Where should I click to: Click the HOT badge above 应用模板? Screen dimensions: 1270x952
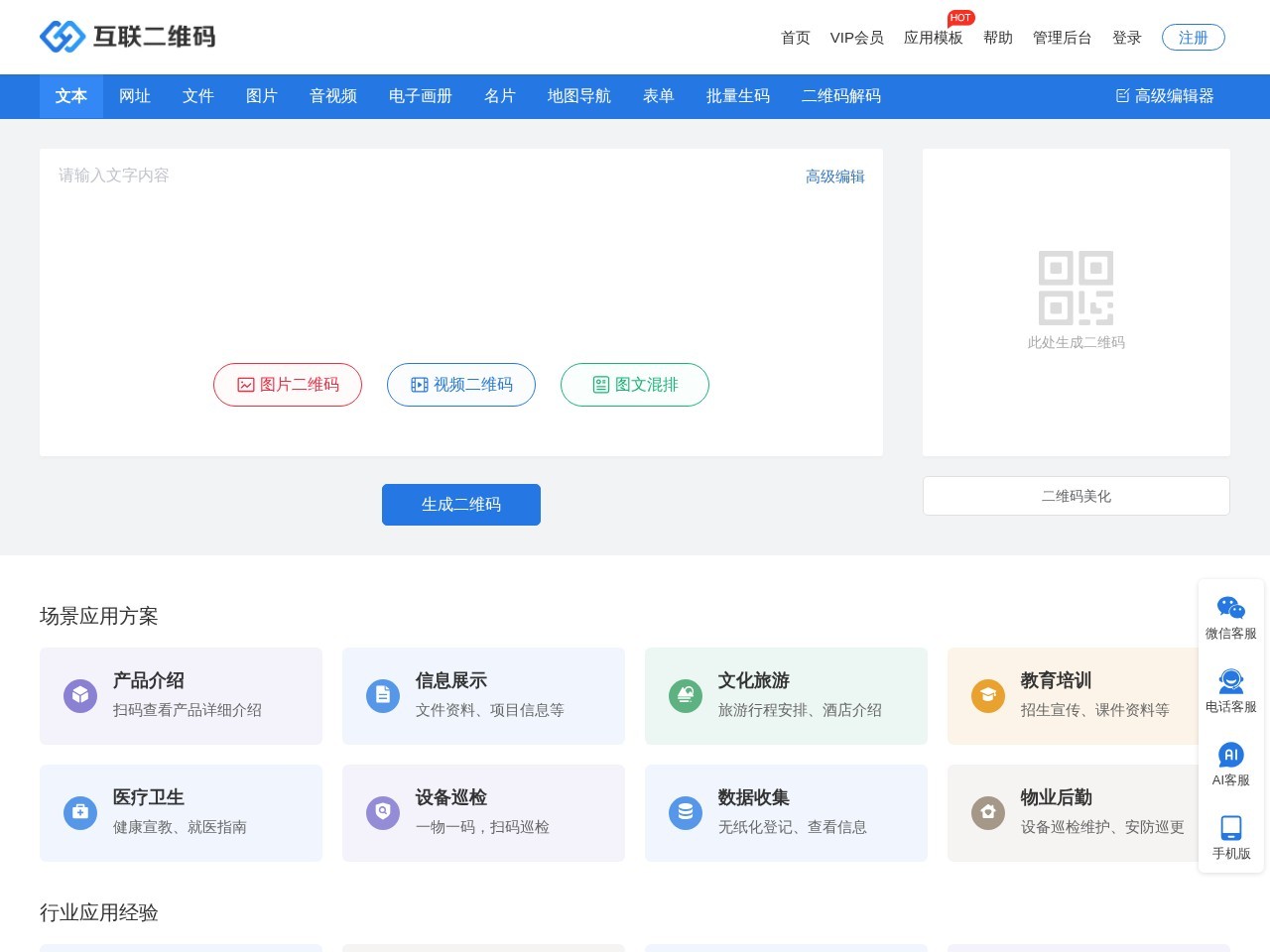pyautogui.click(x=960, y=18)
